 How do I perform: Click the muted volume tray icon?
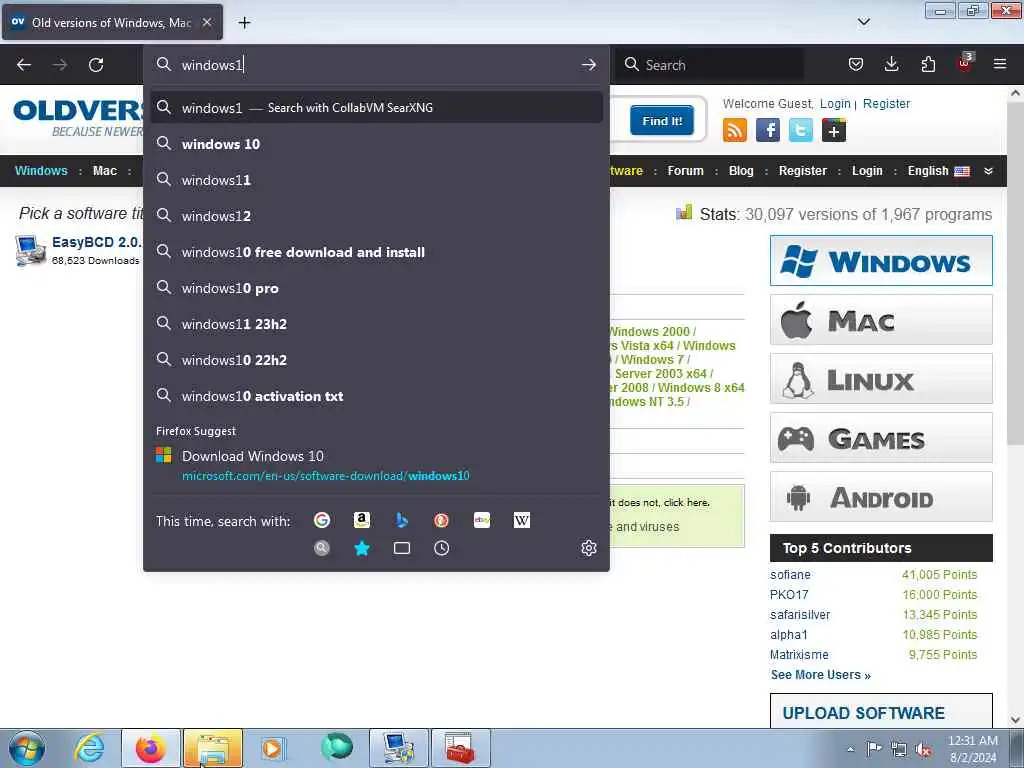pos(923,750)
